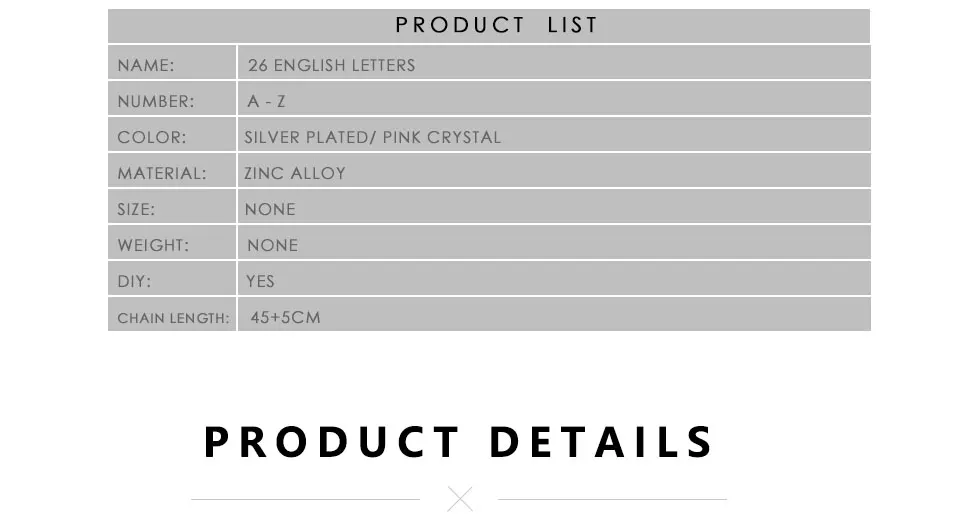
Task: Select the YES value beside DIY
Action: [260, 282]
